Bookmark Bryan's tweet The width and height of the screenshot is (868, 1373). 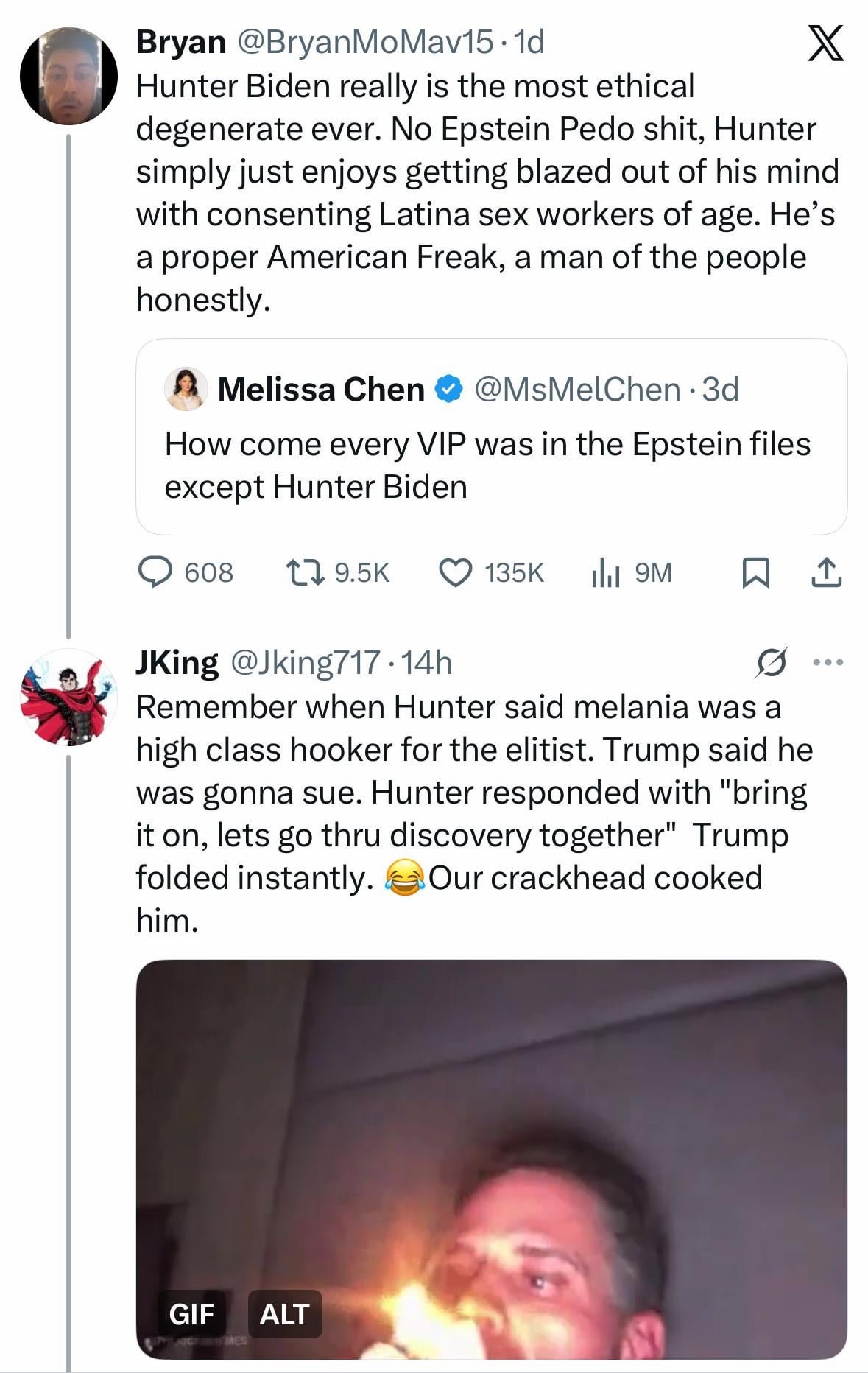755,573
